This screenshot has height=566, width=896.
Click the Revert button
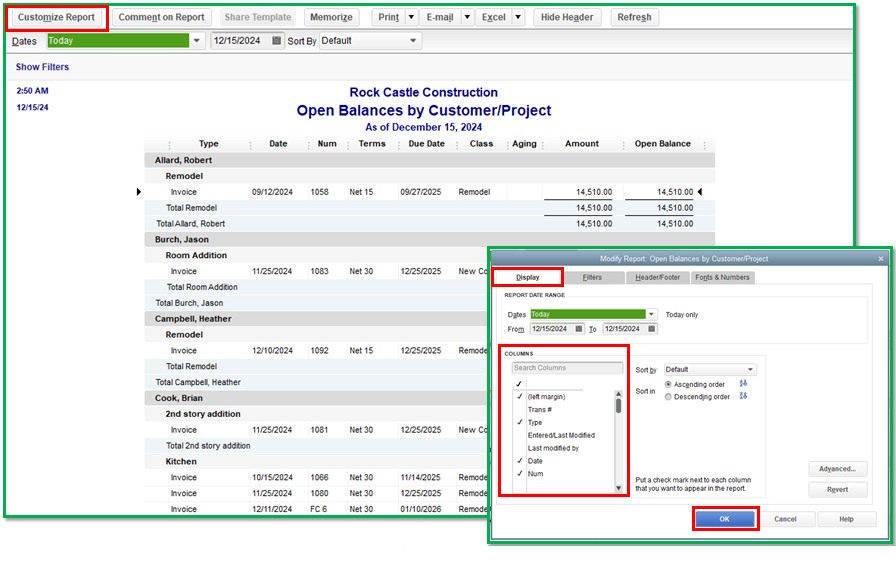pyautogui.click(x=837, y=489)
